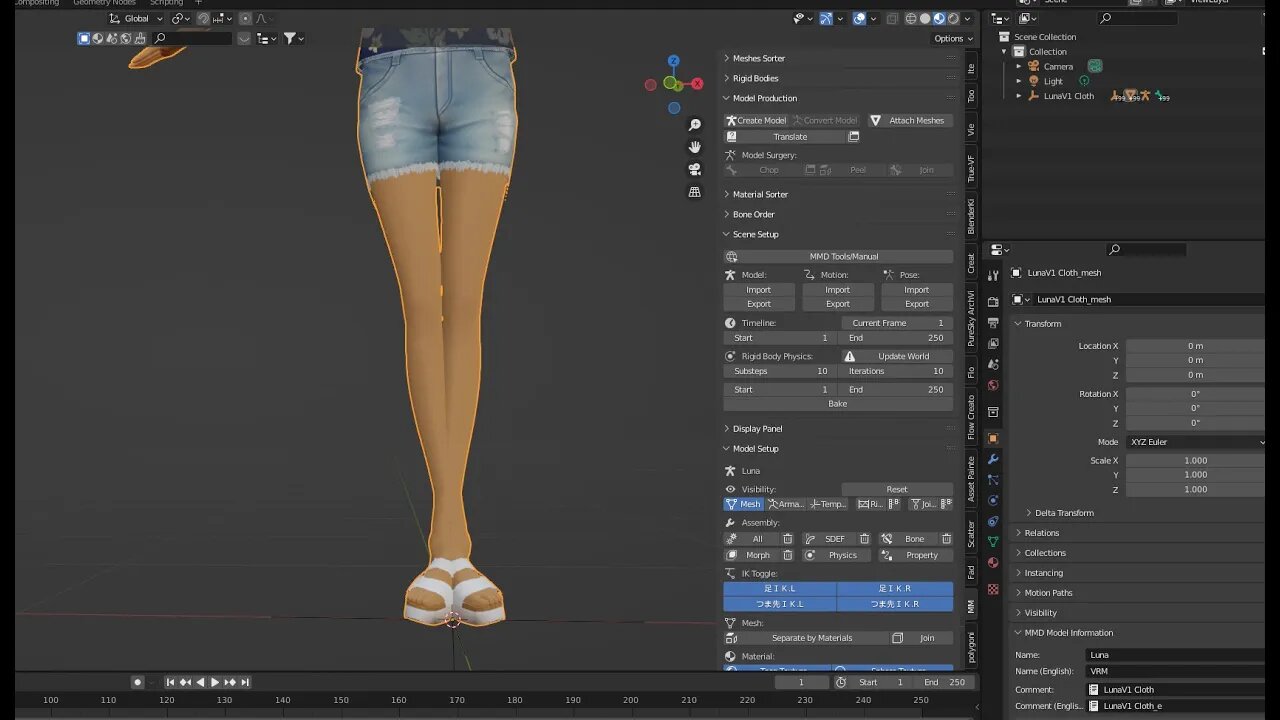Viewport: 1280px width, 720px height.
Task: Toggle Armature visibility in Model Setup
Action: (x=786, y=504)
